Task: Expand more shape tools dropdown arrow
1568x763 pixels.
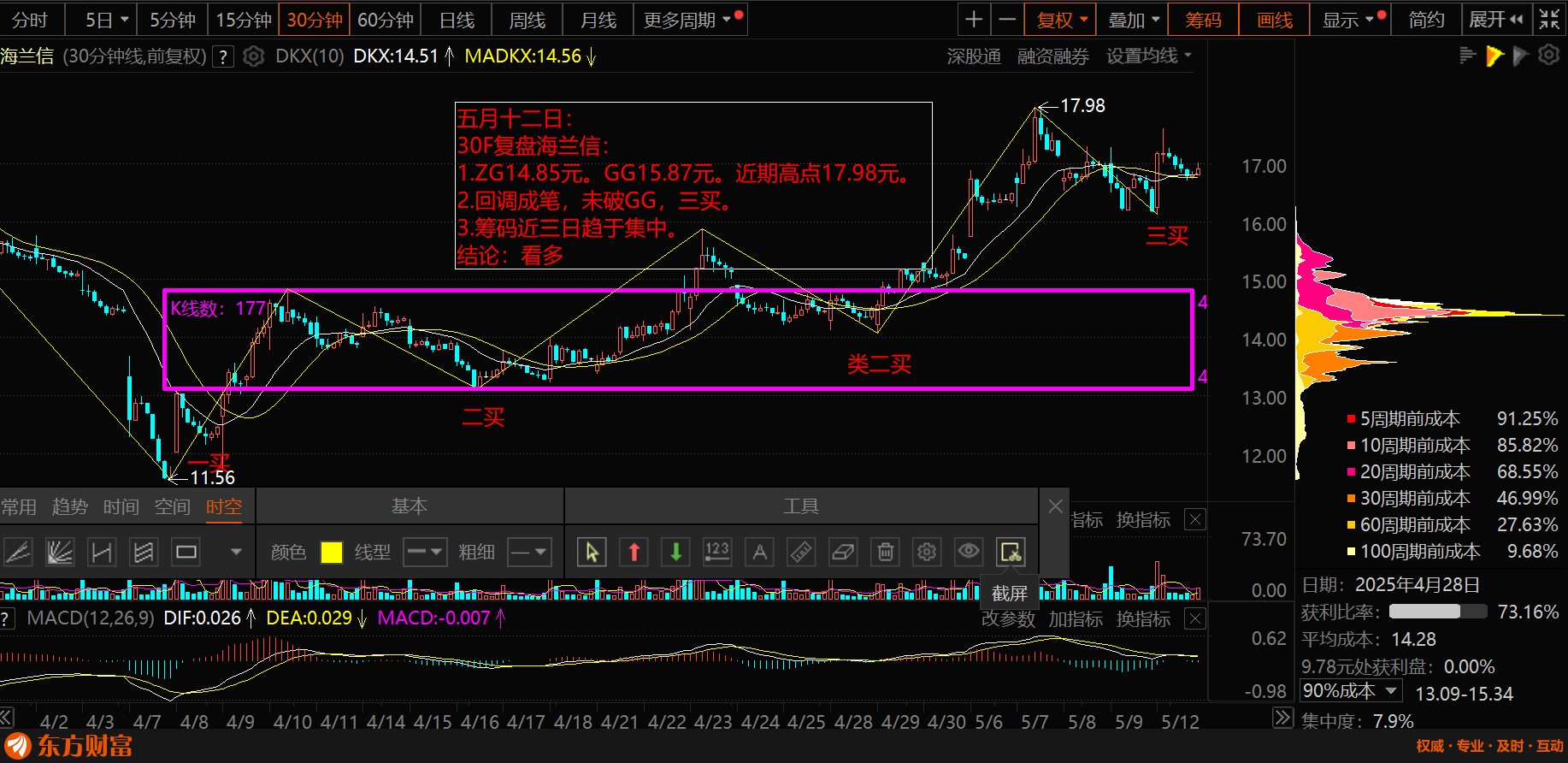Action: click(236, 552)
